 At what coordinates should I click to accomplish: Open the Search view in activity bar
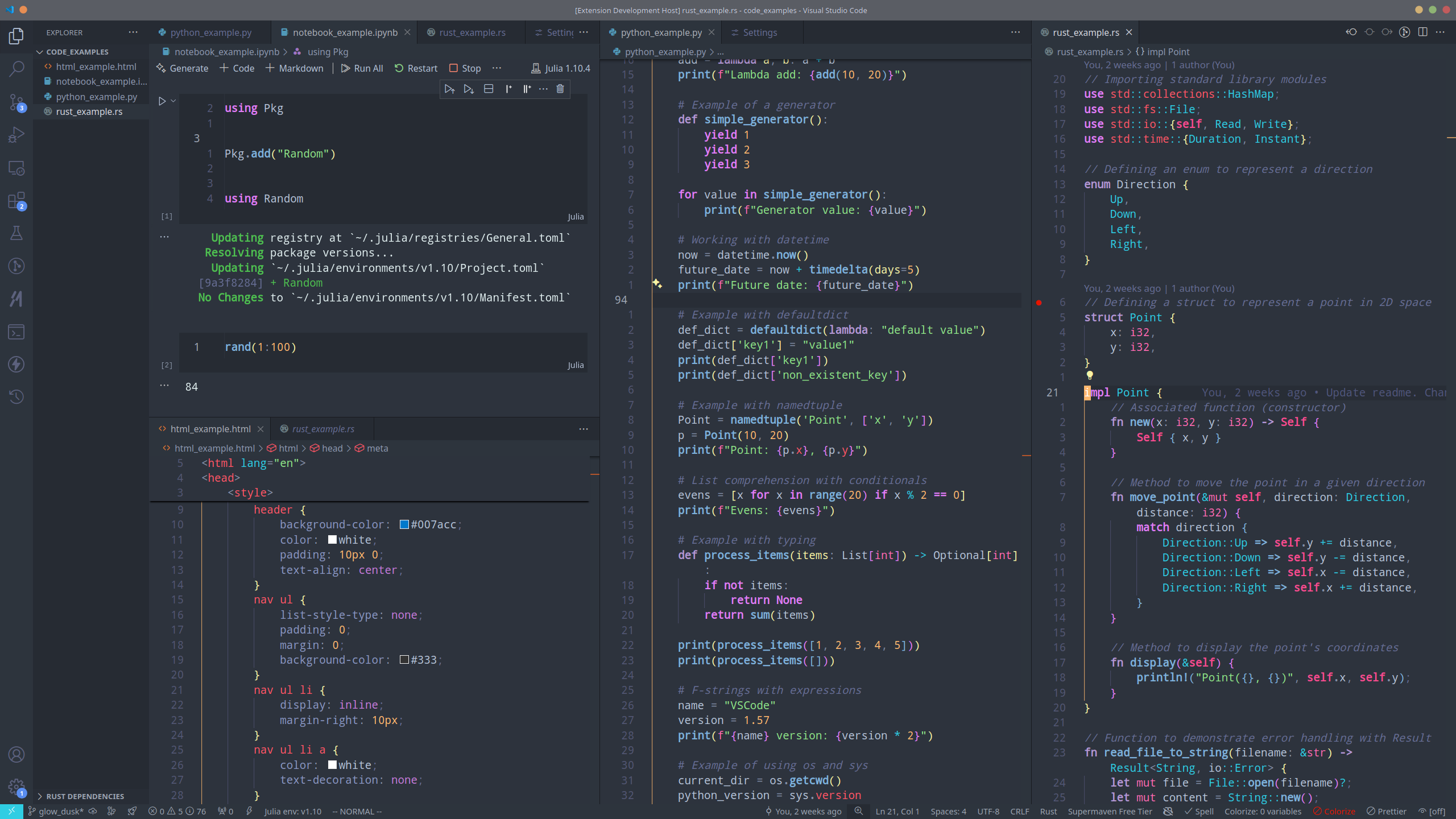[16, 69]
